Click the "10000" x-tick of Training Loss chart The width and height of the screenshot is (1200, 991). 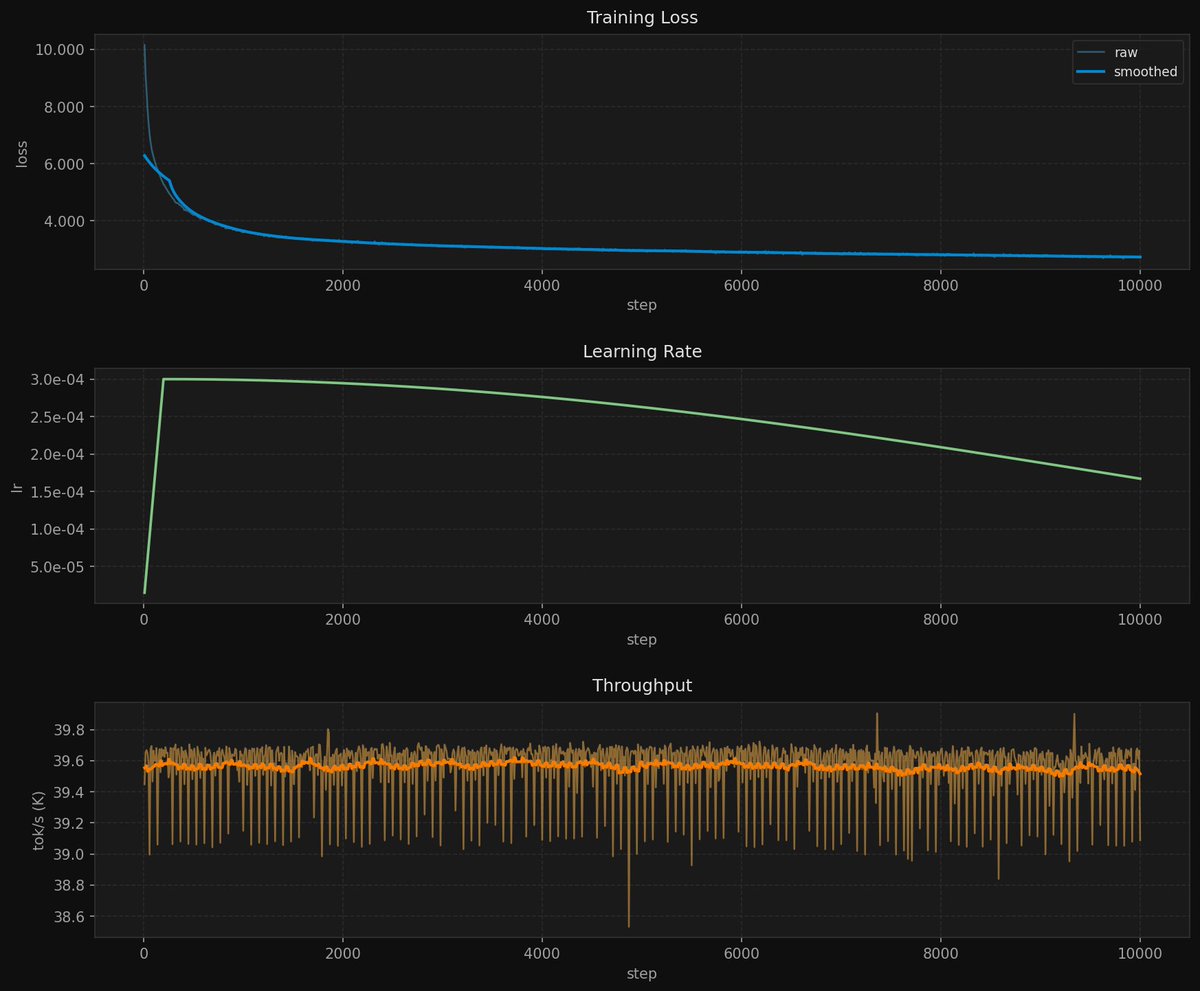(1140, 285)
